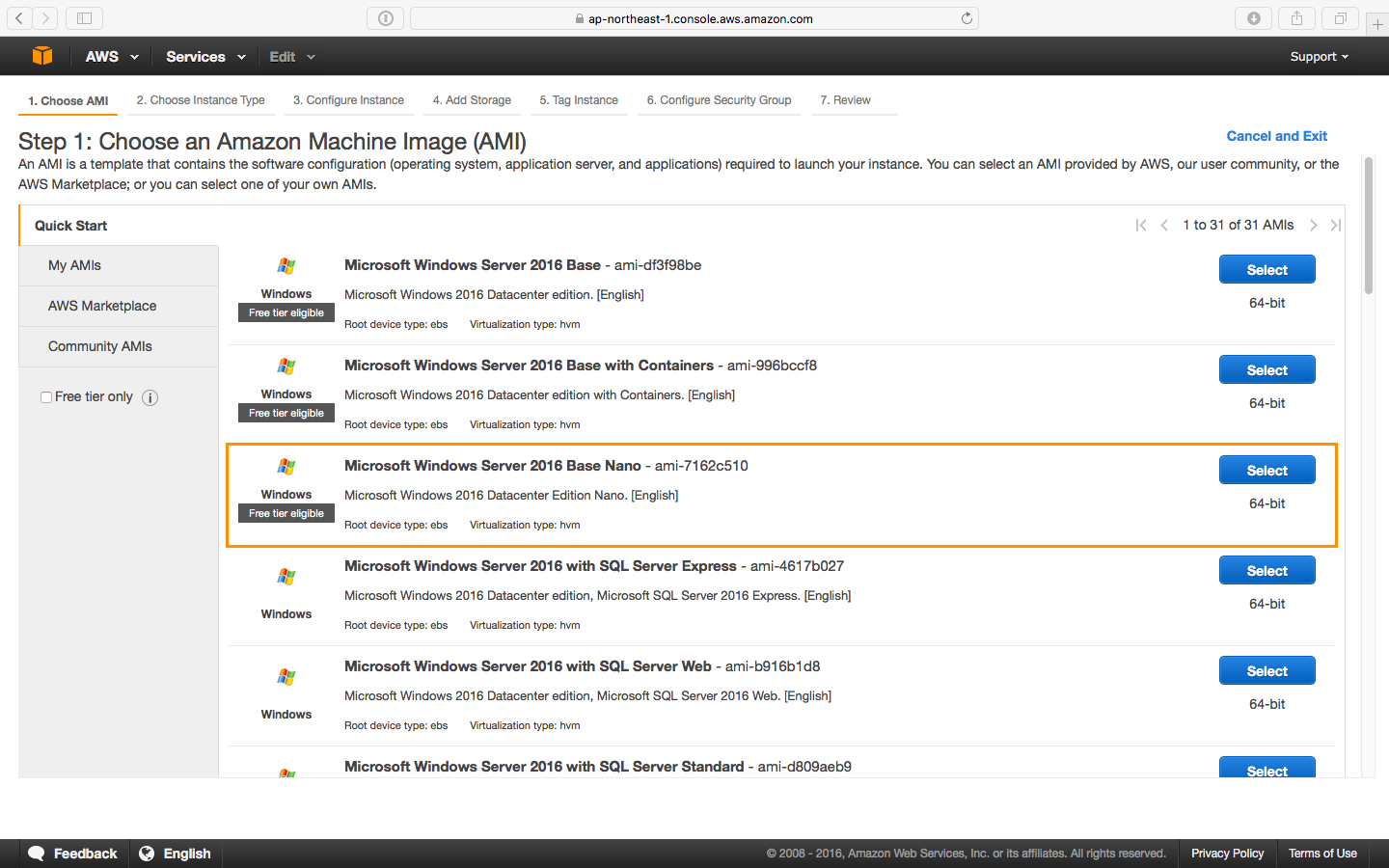The image size is (1389, 868).
Task: Show the Safari sidebar
Action: pos(84,18)
